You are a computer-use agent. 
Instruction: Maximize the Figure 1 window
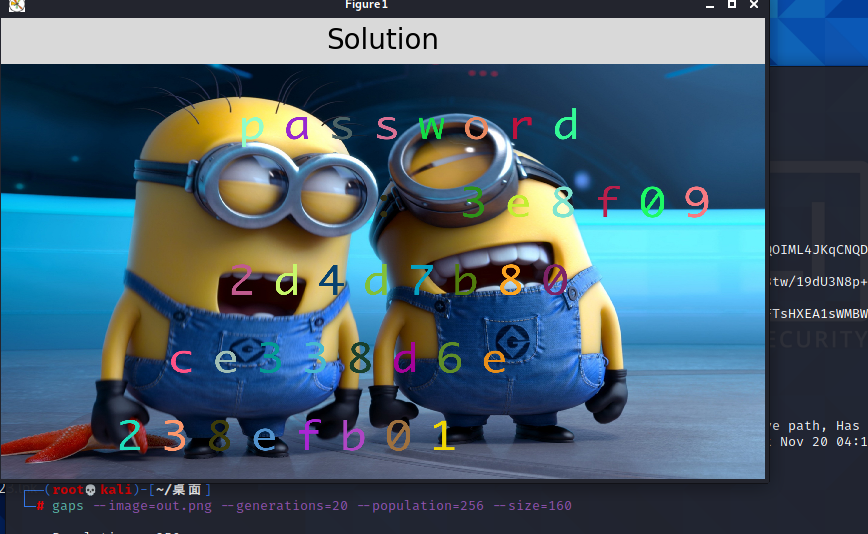click(x=732, y=4)
